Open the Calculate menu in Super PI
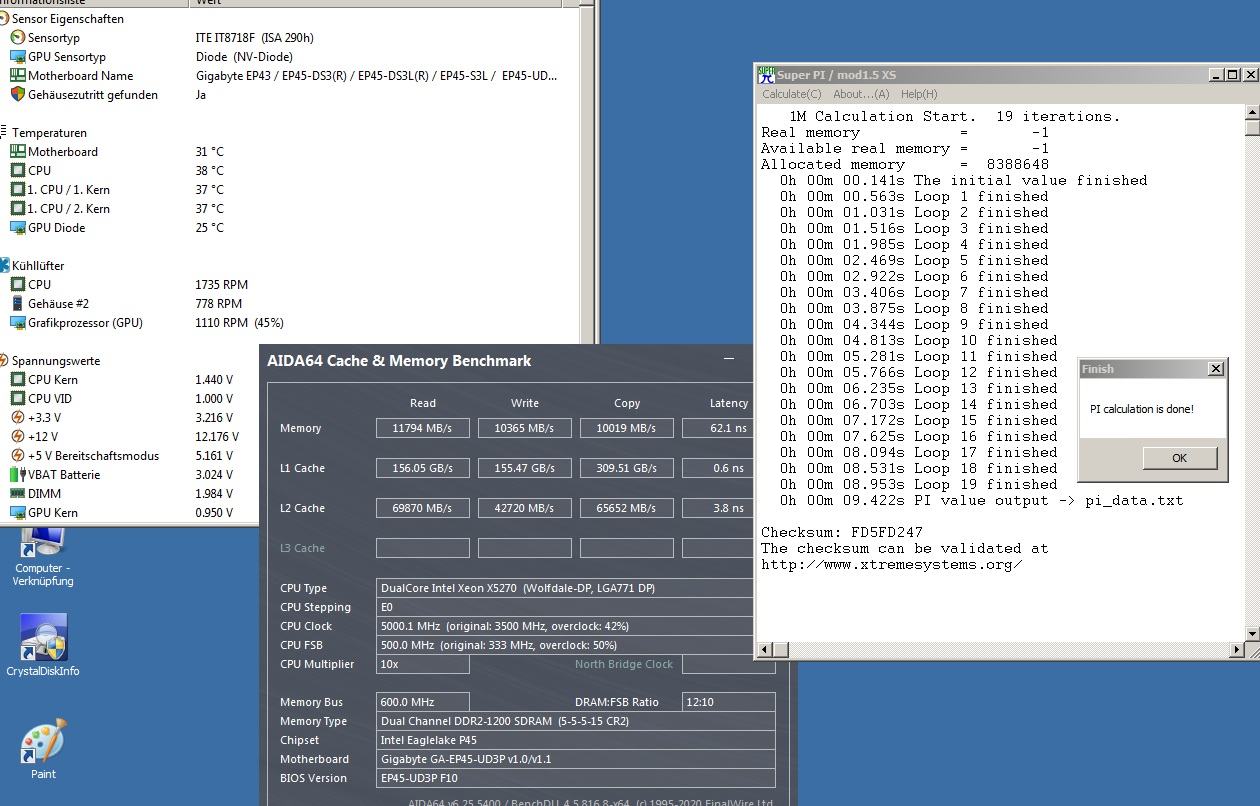Image resolution: width=1260 pixels, height=806 pixels. tap(790, 93)
